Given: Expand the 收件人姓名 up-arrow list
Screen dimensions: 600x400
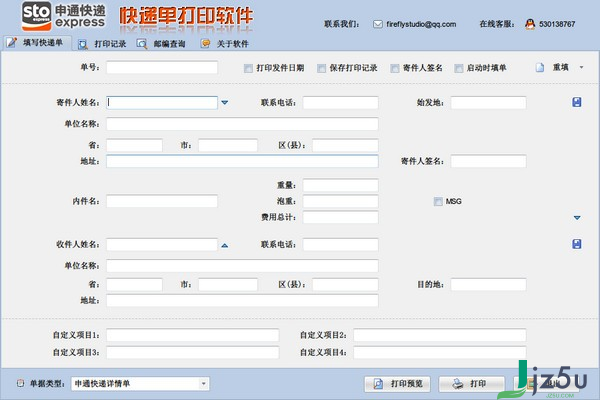Looking at the screenshot, I should [x=225, y=245].
